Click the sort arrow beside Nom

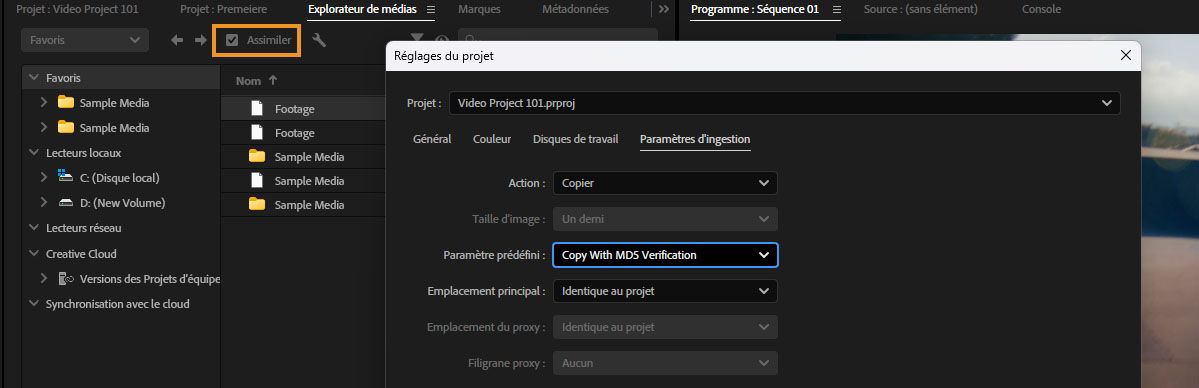273,80
